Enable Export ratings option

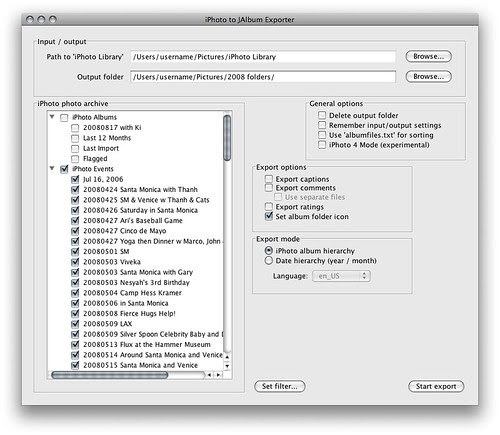tap(269, 207)
